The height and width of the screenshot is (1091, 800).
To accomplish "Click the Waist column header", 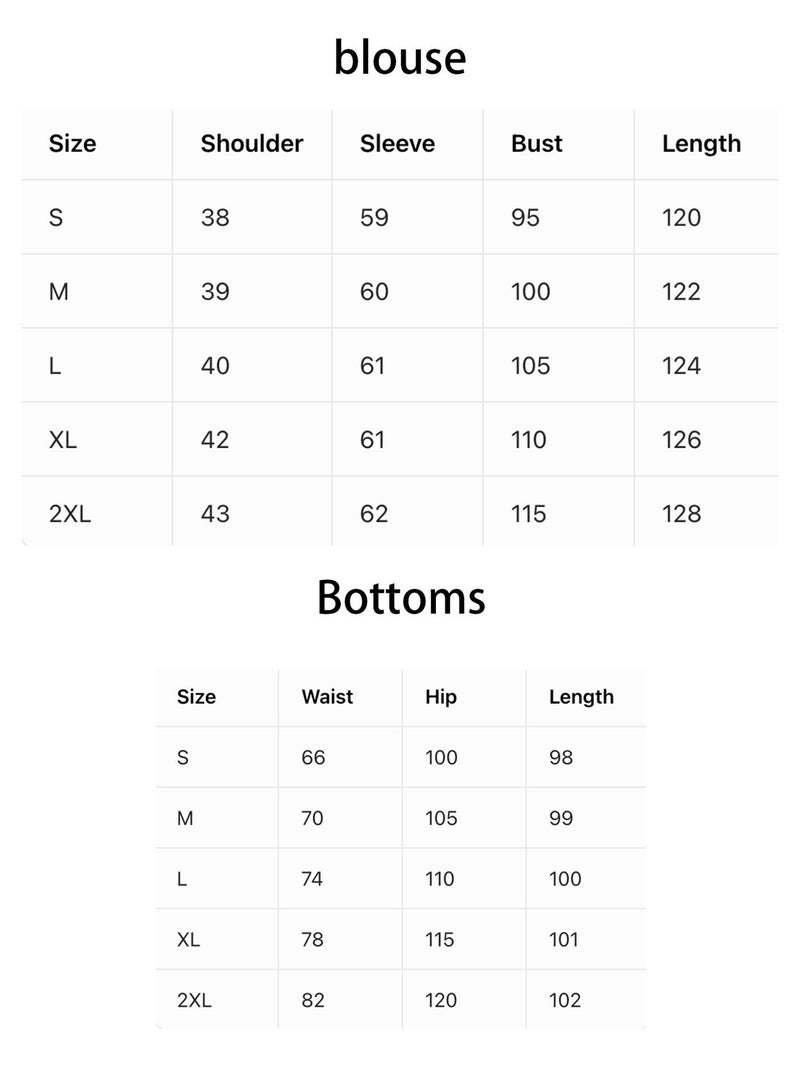I will (327, 697).
